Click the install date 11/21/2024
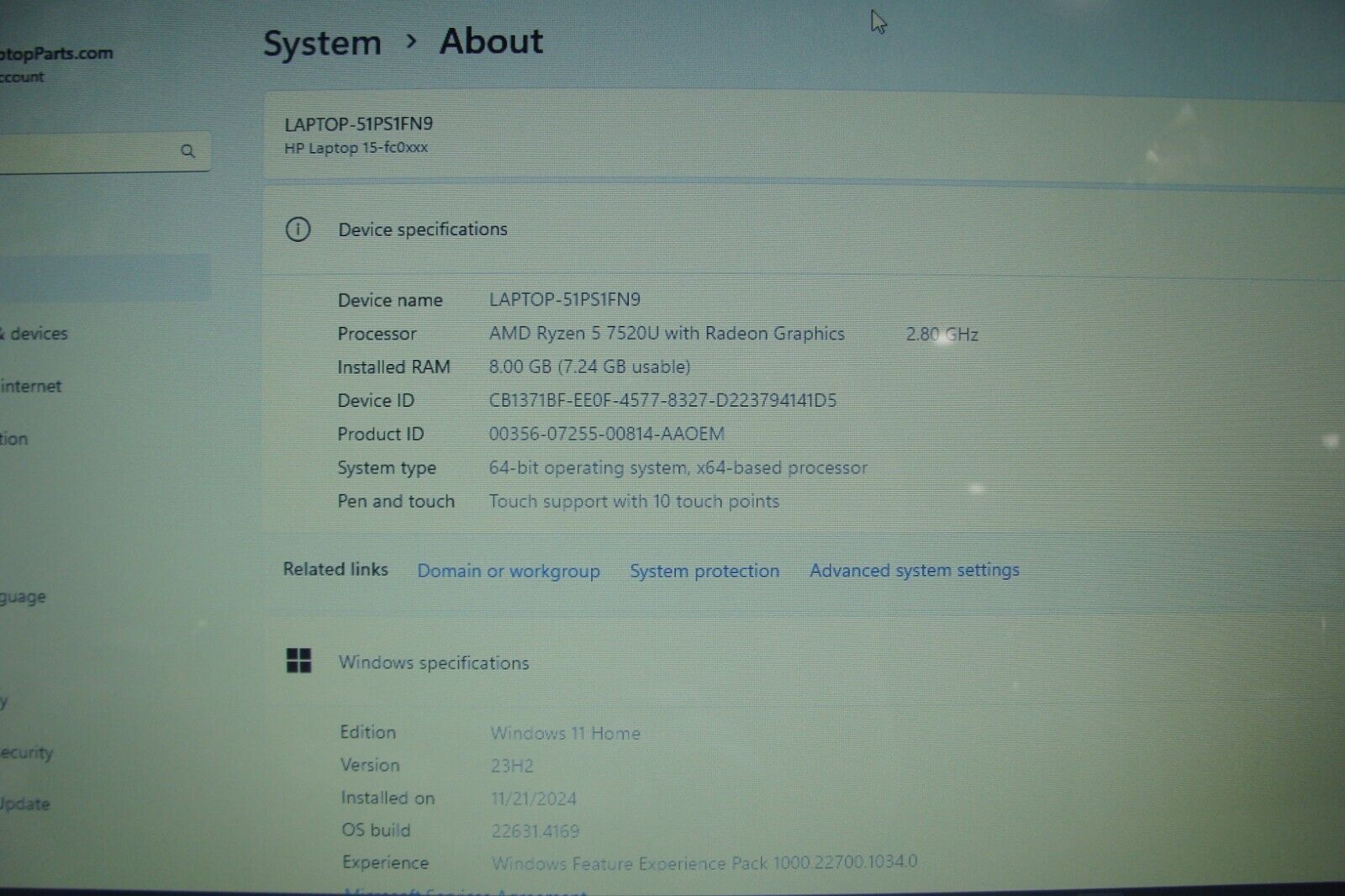 (534, 798)
